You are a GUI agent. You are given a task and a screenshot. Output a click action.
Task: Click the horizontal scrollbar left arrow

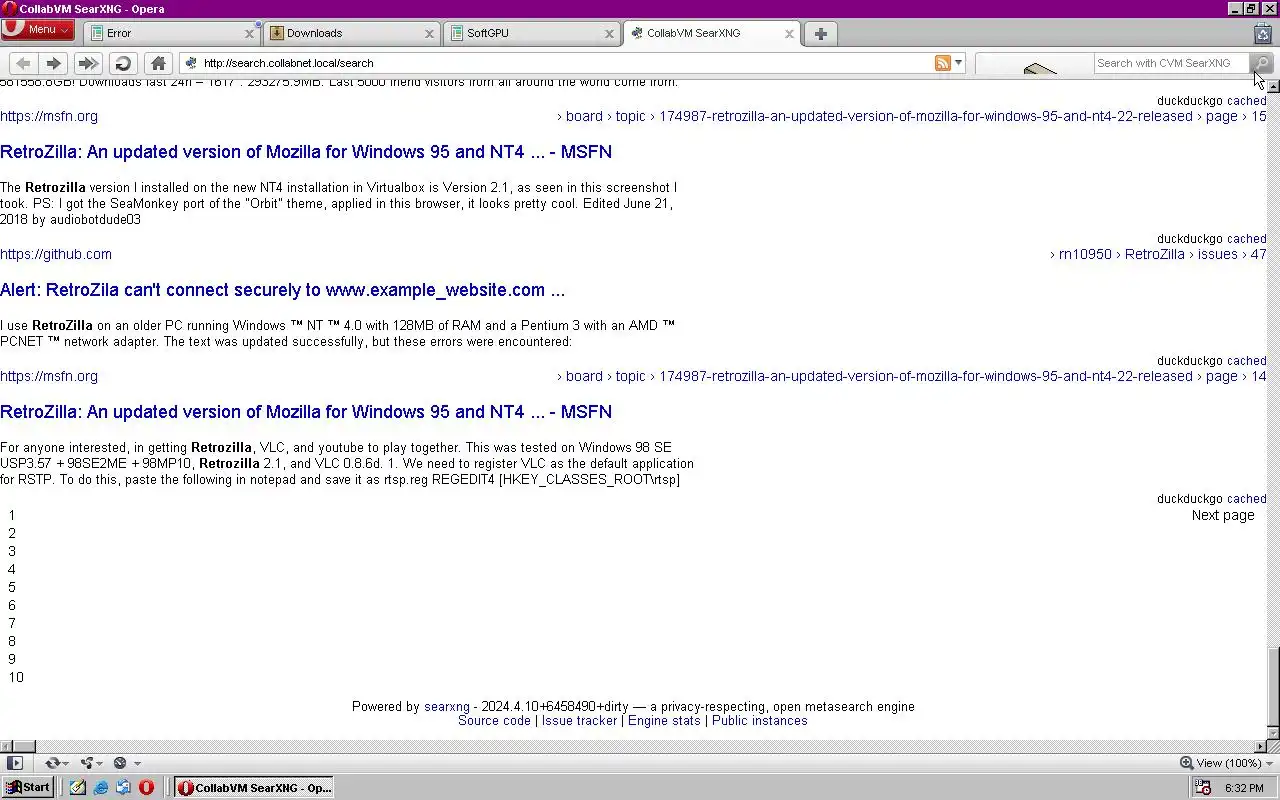click(x=6, y=746)
